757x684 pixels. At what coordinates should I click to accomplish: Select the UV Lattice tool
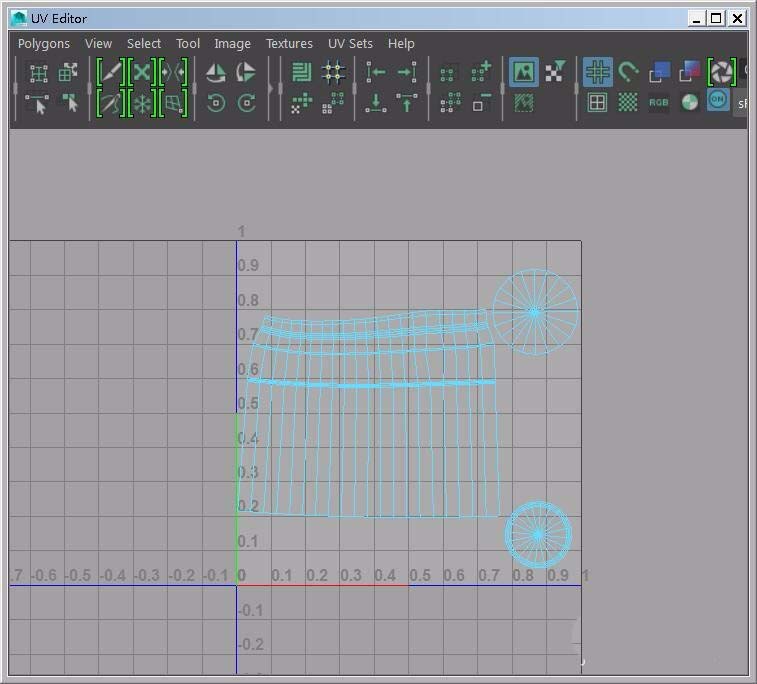point(39,73)
